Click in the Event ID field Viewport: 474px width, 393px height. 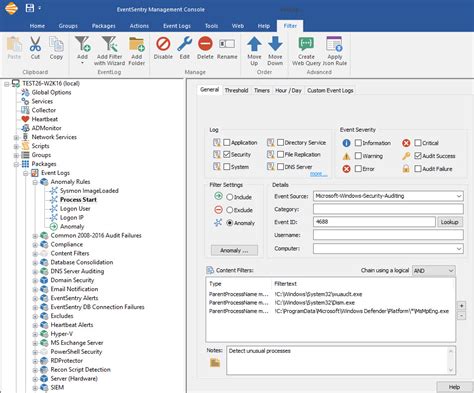click(x=374, y=222)
